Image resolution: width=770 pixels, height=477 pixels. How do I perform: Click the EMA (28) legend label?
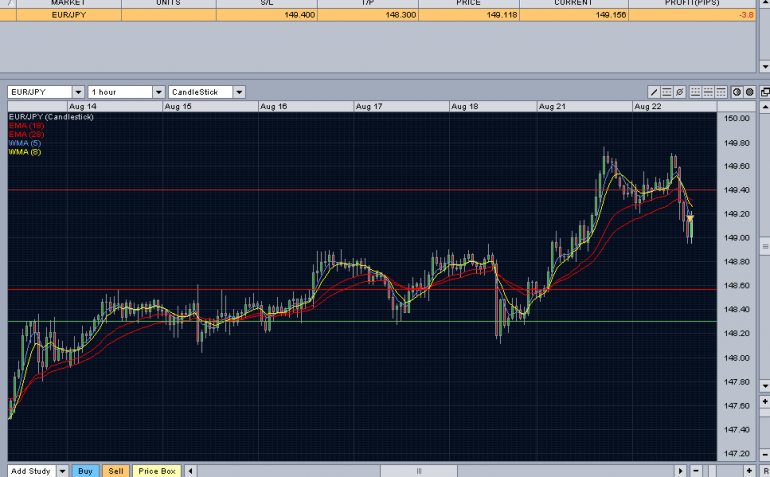click(26, 135)
